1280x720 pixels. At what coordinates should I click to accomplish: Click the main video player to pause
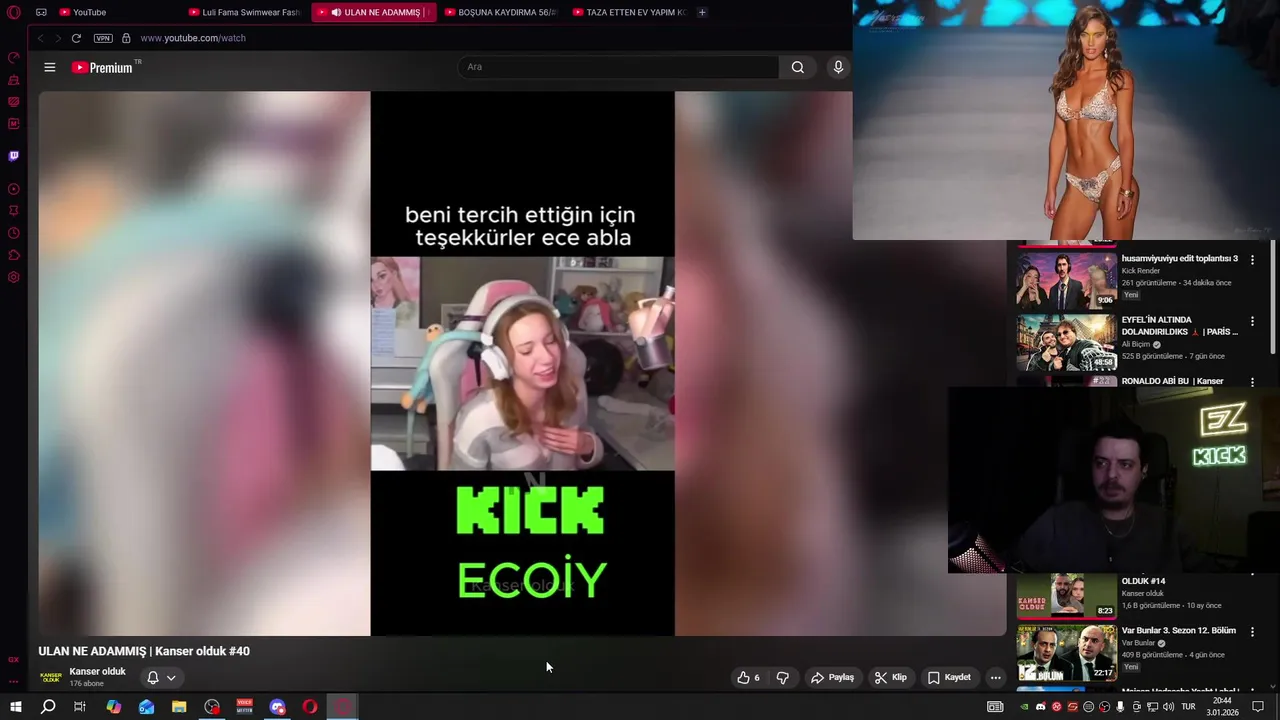[x=522, y=363]
